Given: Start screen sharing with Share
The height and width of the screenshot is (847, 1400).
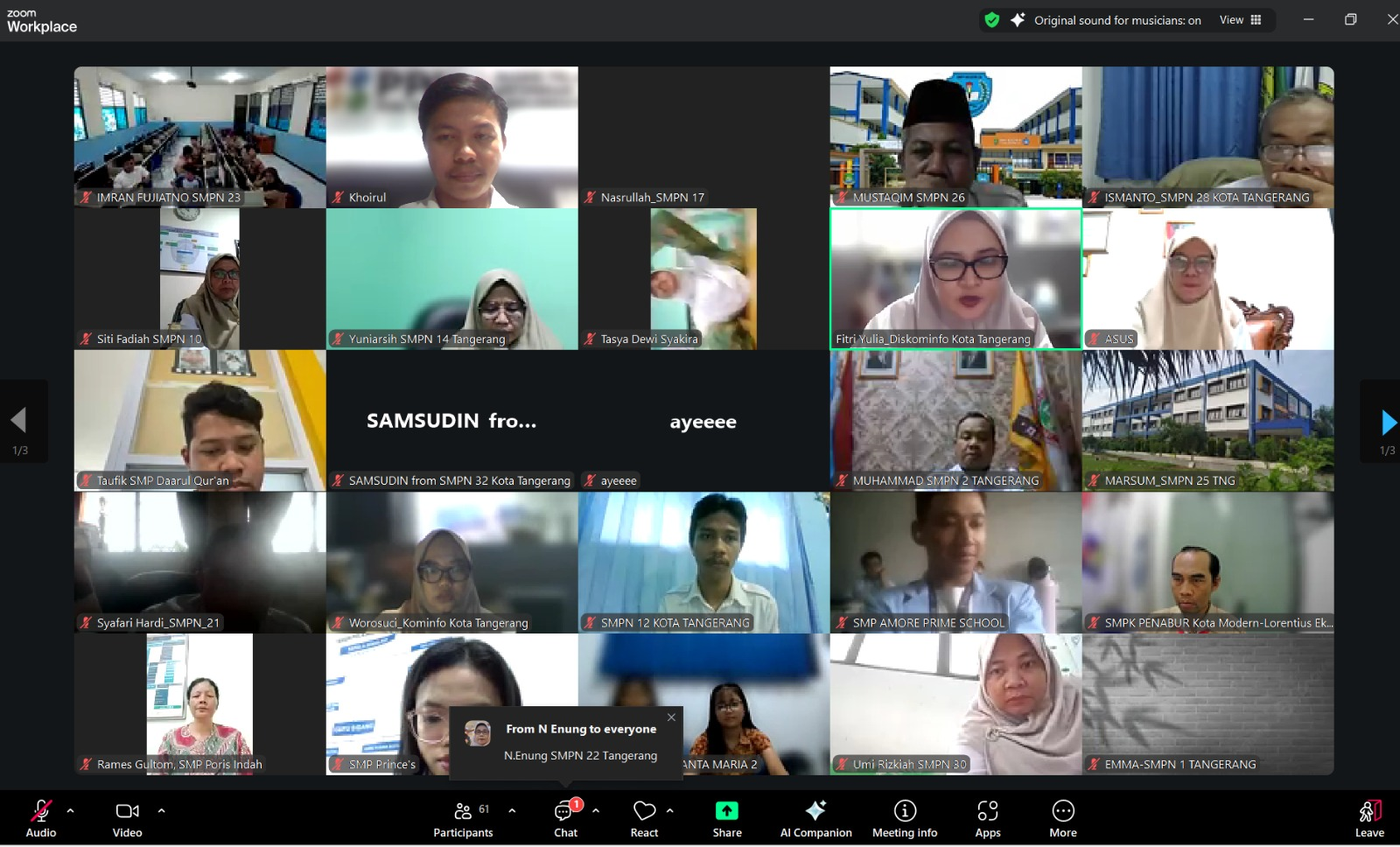Looking at the screenshot, I should [726, 819].
